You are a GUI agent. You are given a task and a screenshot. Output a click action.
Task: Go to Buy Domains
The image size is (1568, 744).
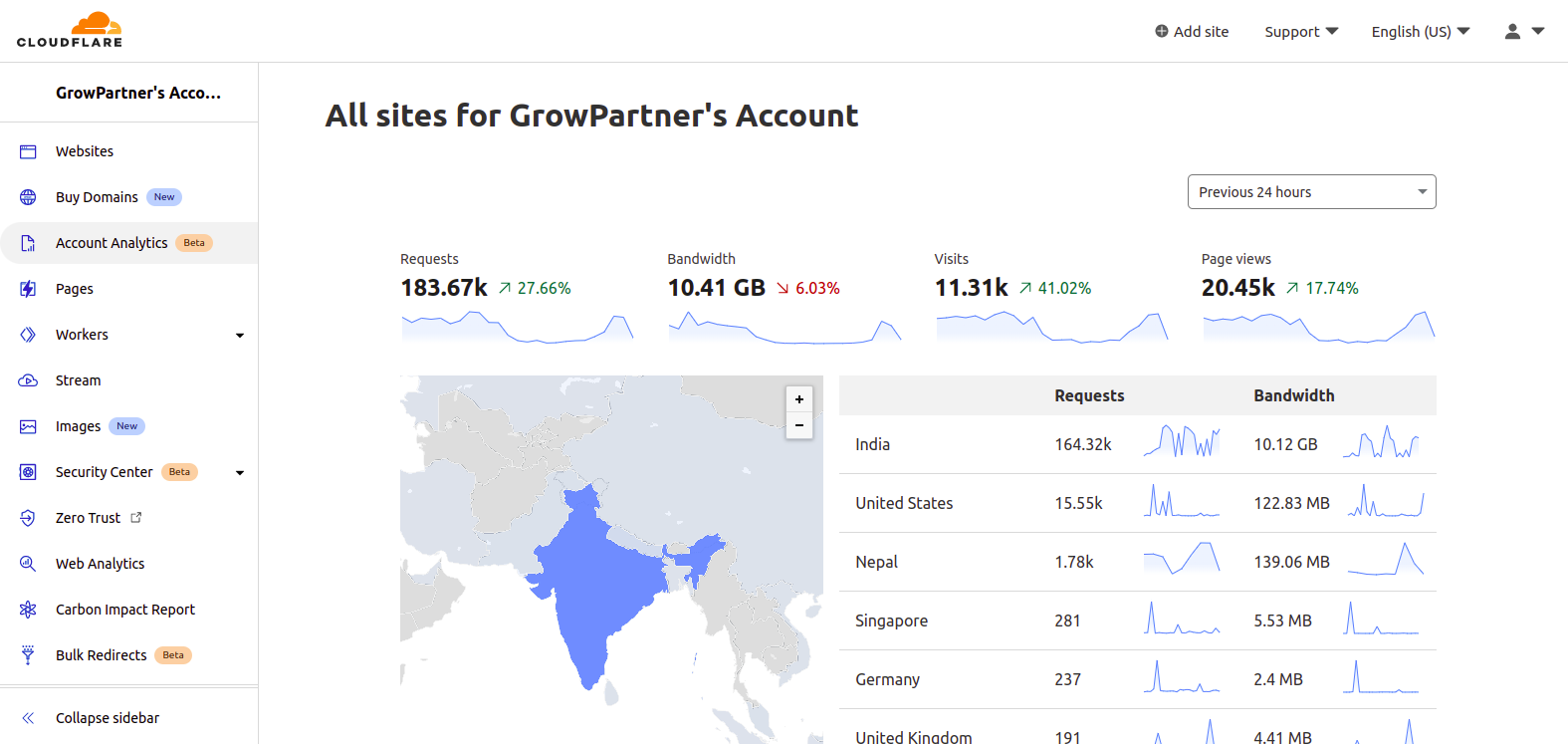(x=97, y=197)
